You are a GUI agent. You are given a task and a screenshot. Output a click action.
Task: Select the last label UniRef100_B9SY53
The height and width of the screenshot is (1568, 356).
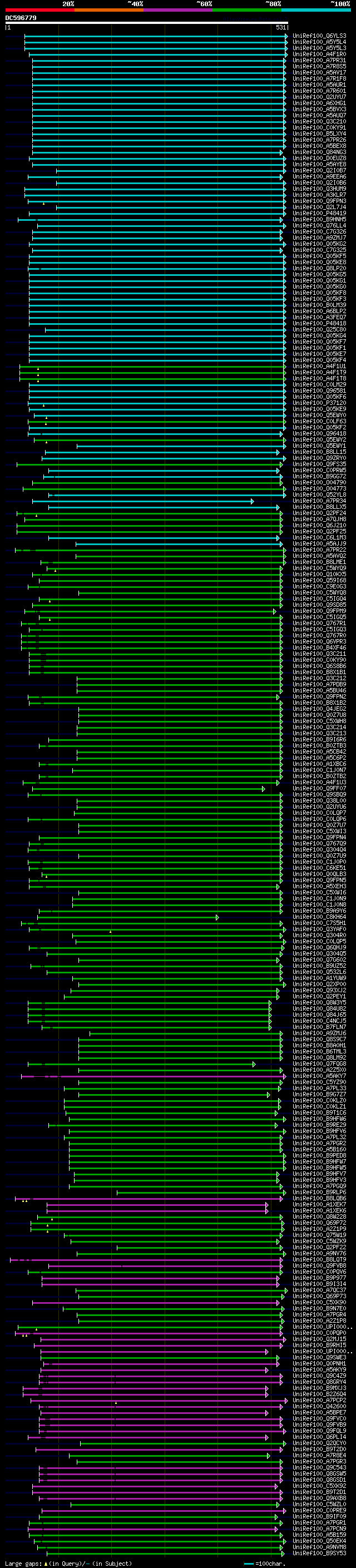319,1554
